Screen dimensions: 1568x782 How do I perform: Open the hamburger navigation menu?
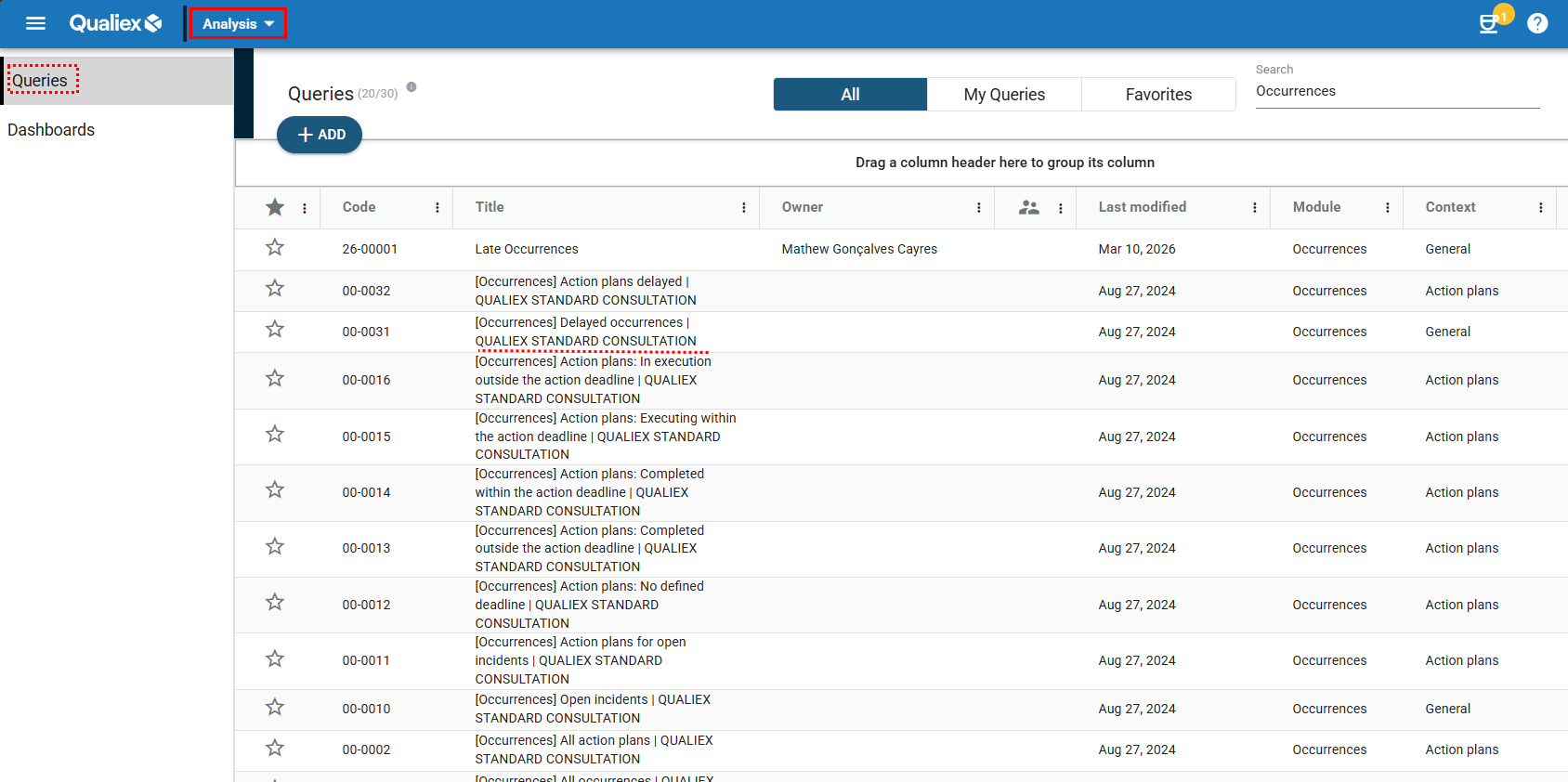click(35, 23)
